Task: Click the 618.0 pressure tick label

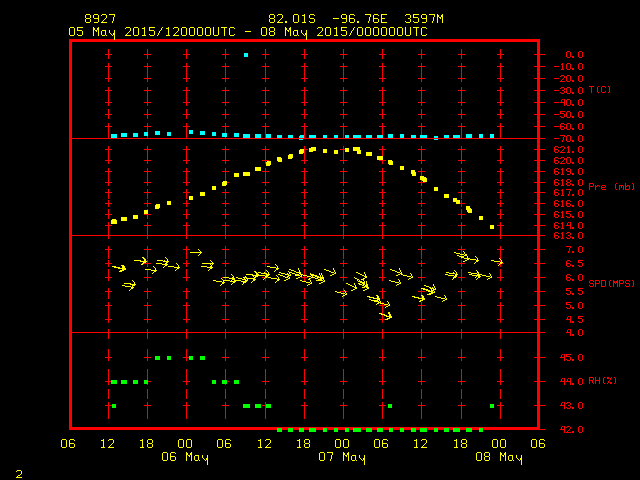Action: (569, 182)
